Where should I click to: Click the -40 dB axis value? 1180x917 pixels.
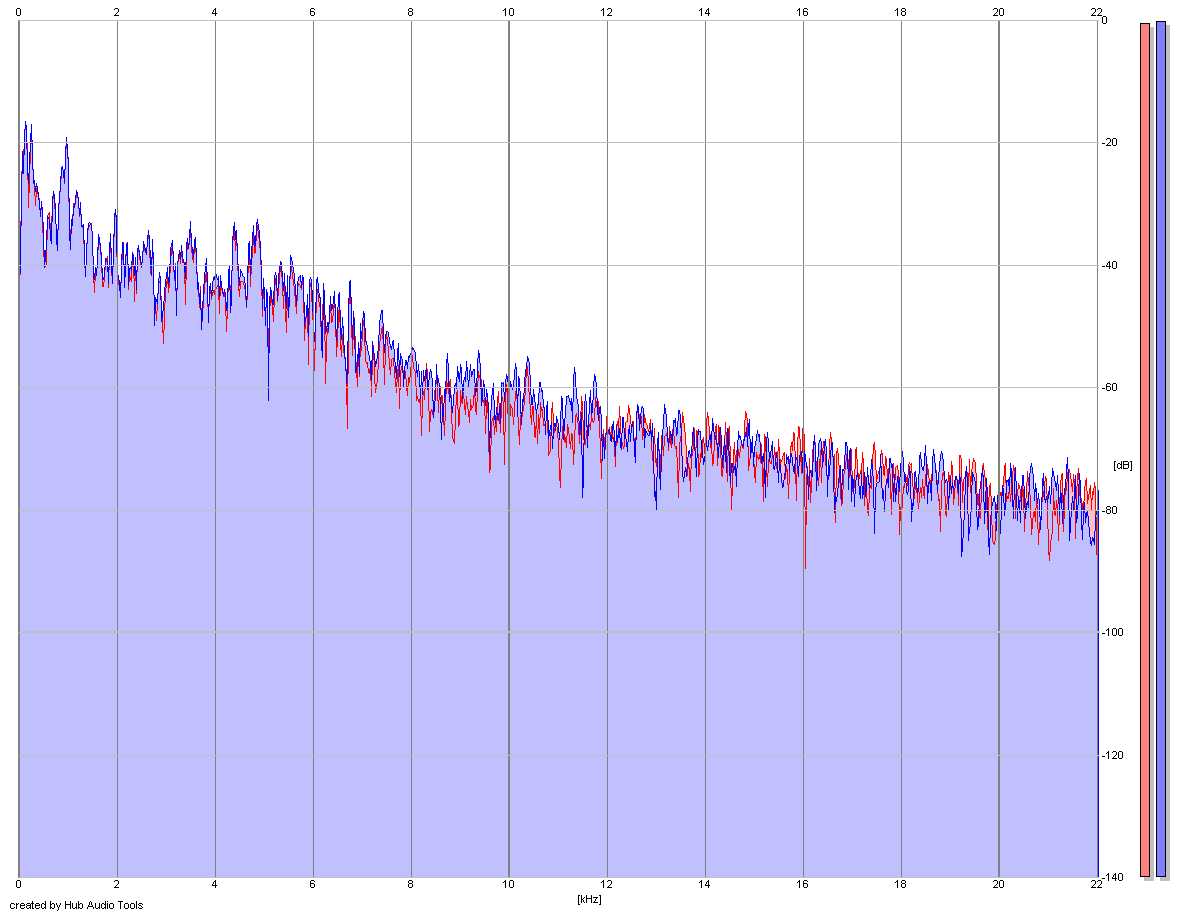coord(1109,266)
